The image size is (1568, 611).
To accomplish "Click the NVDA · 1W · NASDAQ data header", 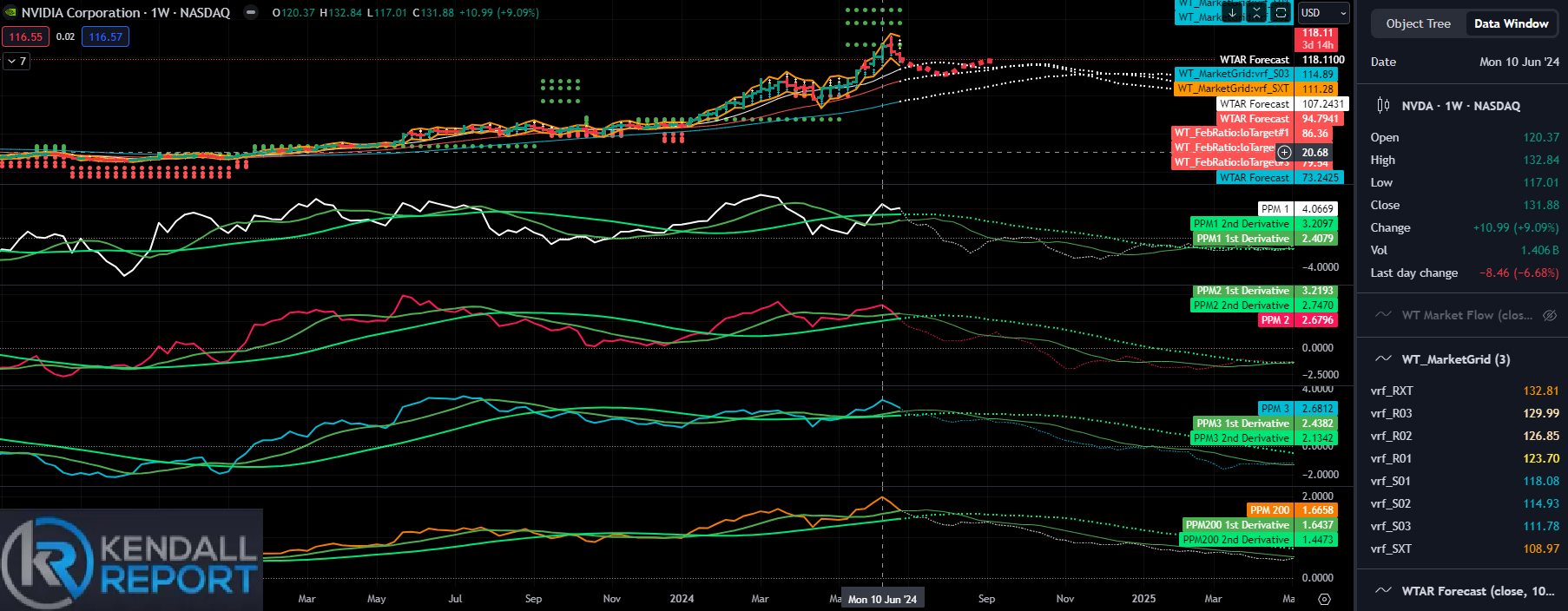I will pyautogui.click(x=1462, y=106).
